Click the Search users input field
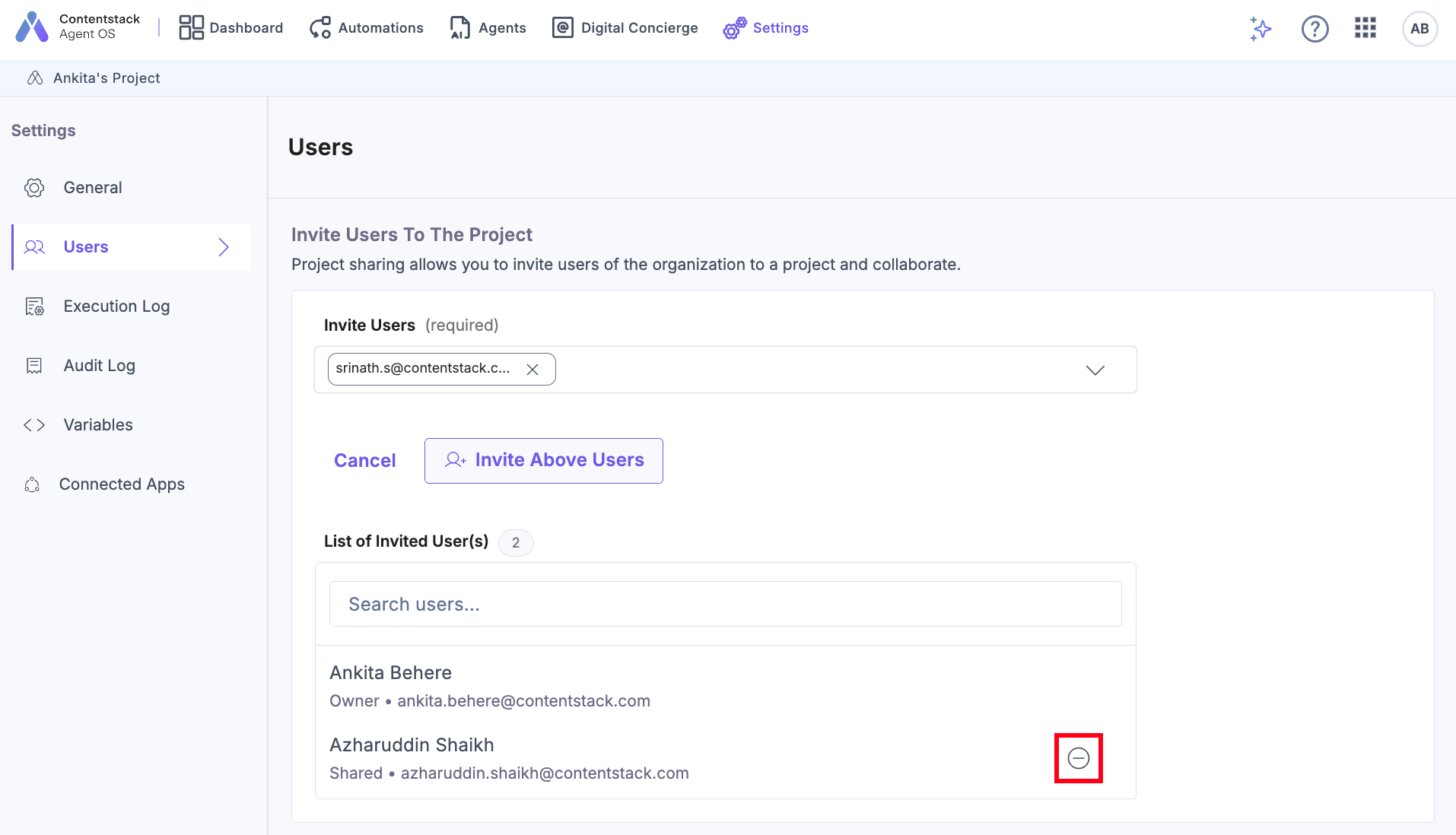This screenshot has width=1456, height=835. [724, 604]
